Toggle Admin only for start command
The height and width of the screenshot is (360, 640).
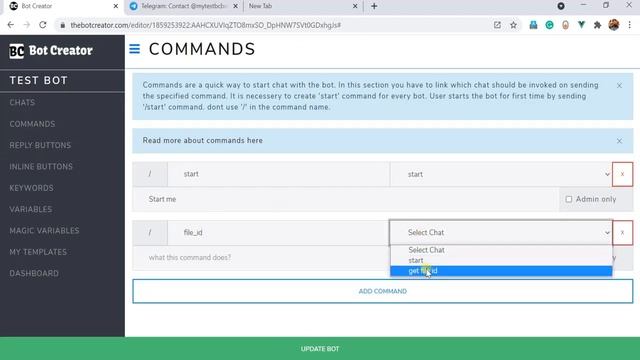pos(569,199)
